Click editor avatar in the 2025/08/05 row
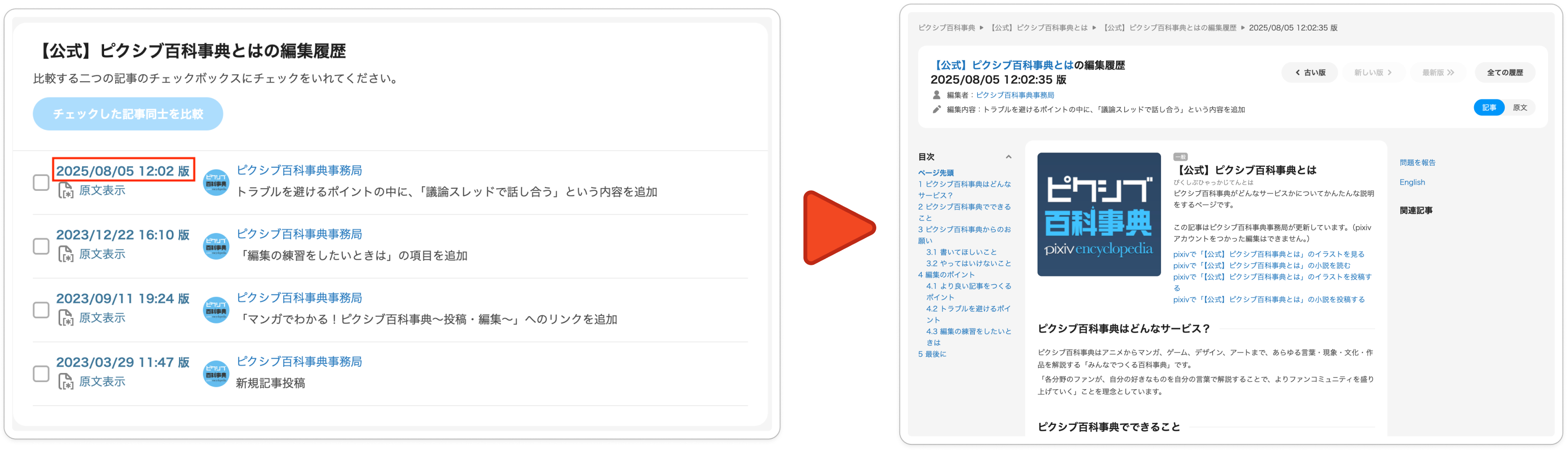1568x450 pixels. 216,183
